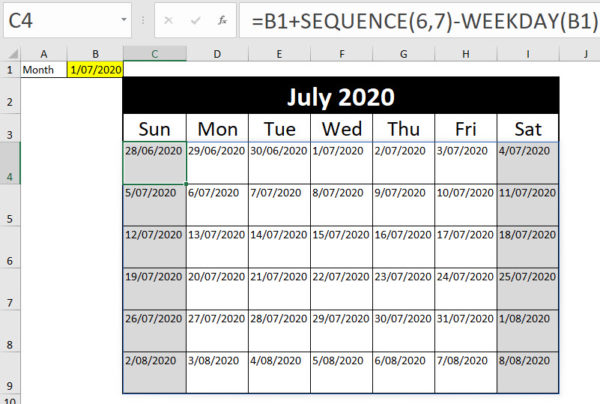The image size is (600, 404).
Task: Click the Insert Function fx icon
Action: 222,20
